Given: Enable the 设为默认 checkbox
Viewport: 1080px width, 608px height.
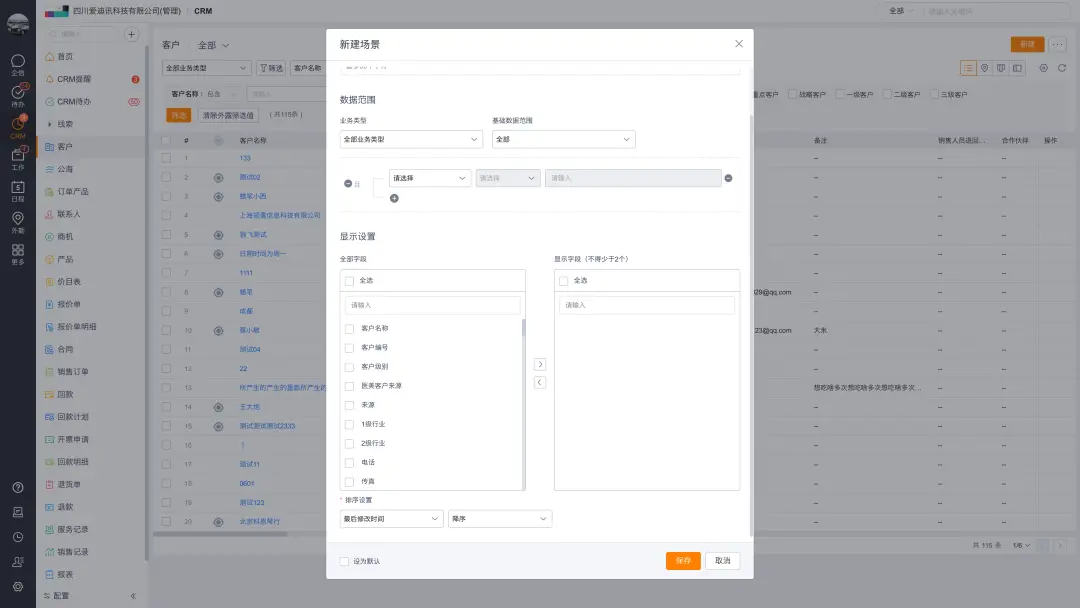Looking at the screenshot, I should [x=345, y=561].
